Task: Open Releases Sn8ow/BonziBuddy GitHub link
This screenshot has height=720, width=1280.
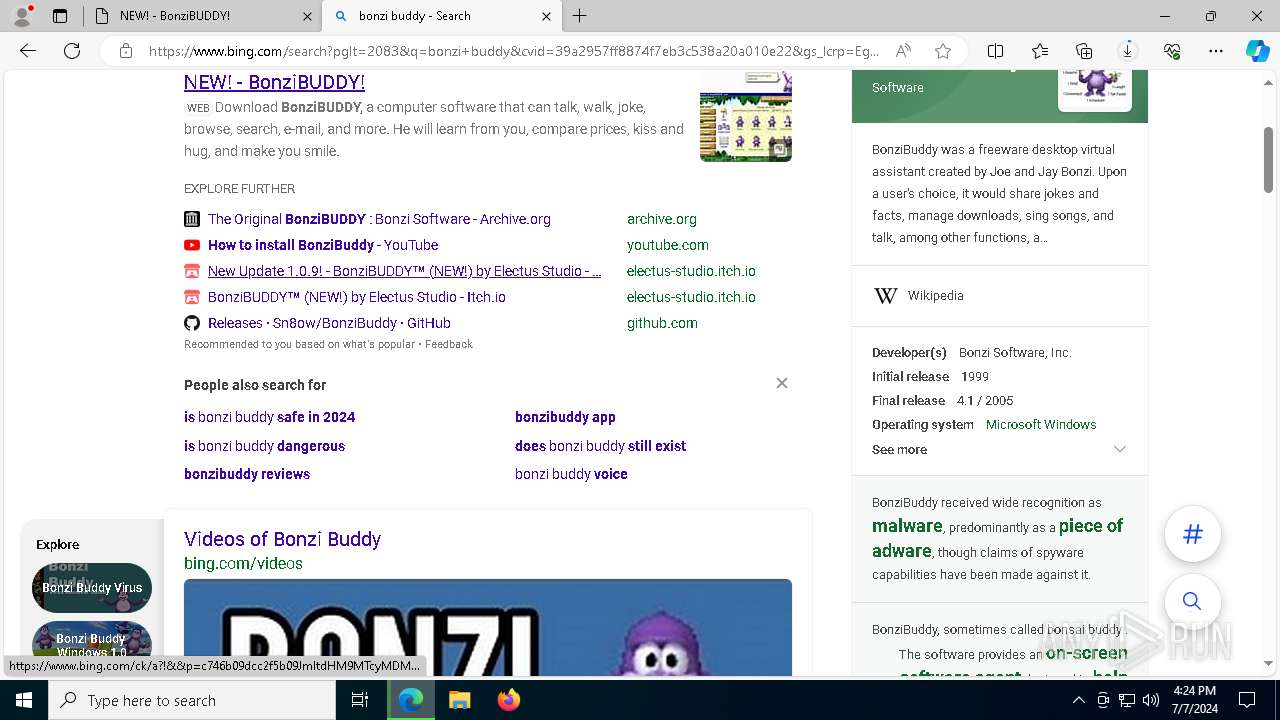Action: point(329,323)
